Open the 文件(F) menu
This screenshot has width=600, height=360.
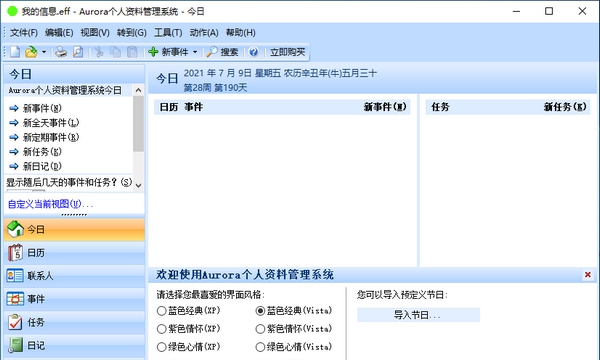pyautogui.click(x=24, y=33)
